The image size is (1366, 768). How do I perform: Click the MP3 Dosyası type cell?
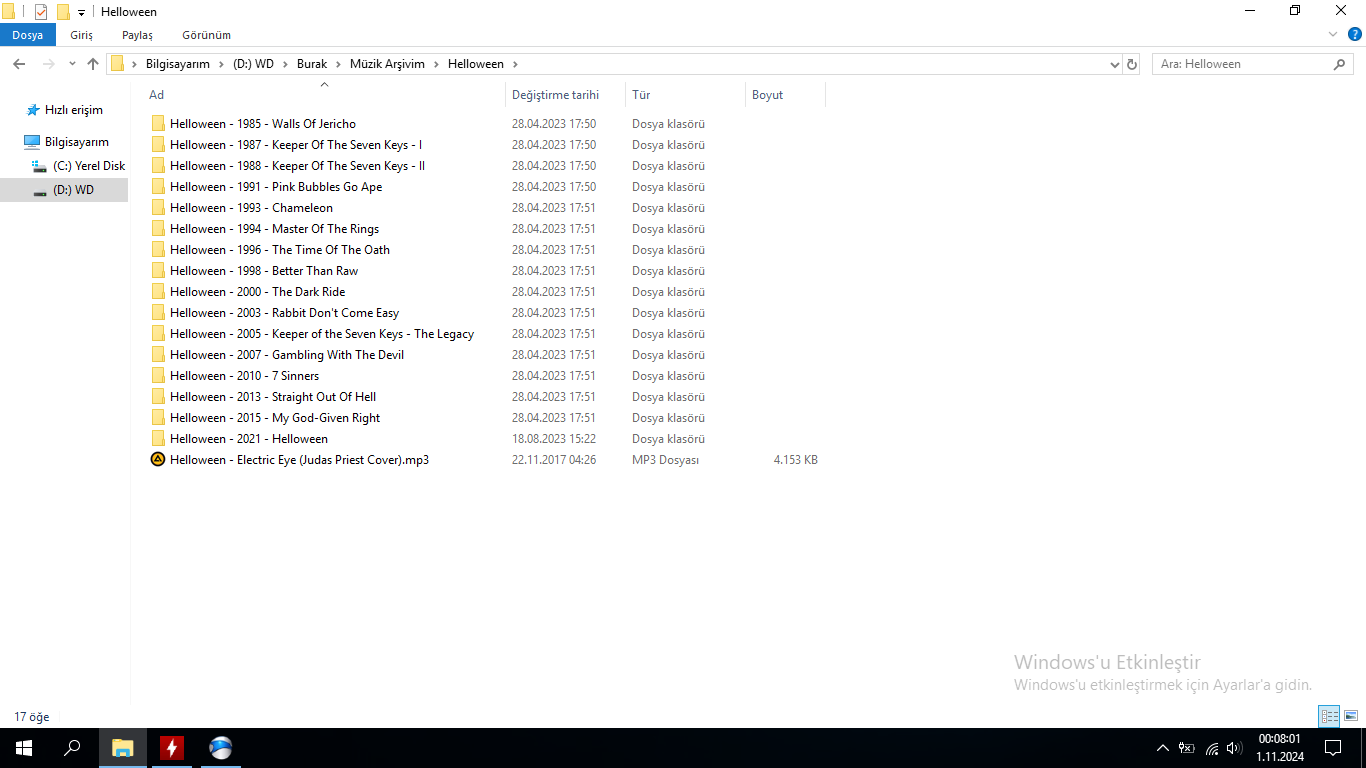(x=666, y=460)
